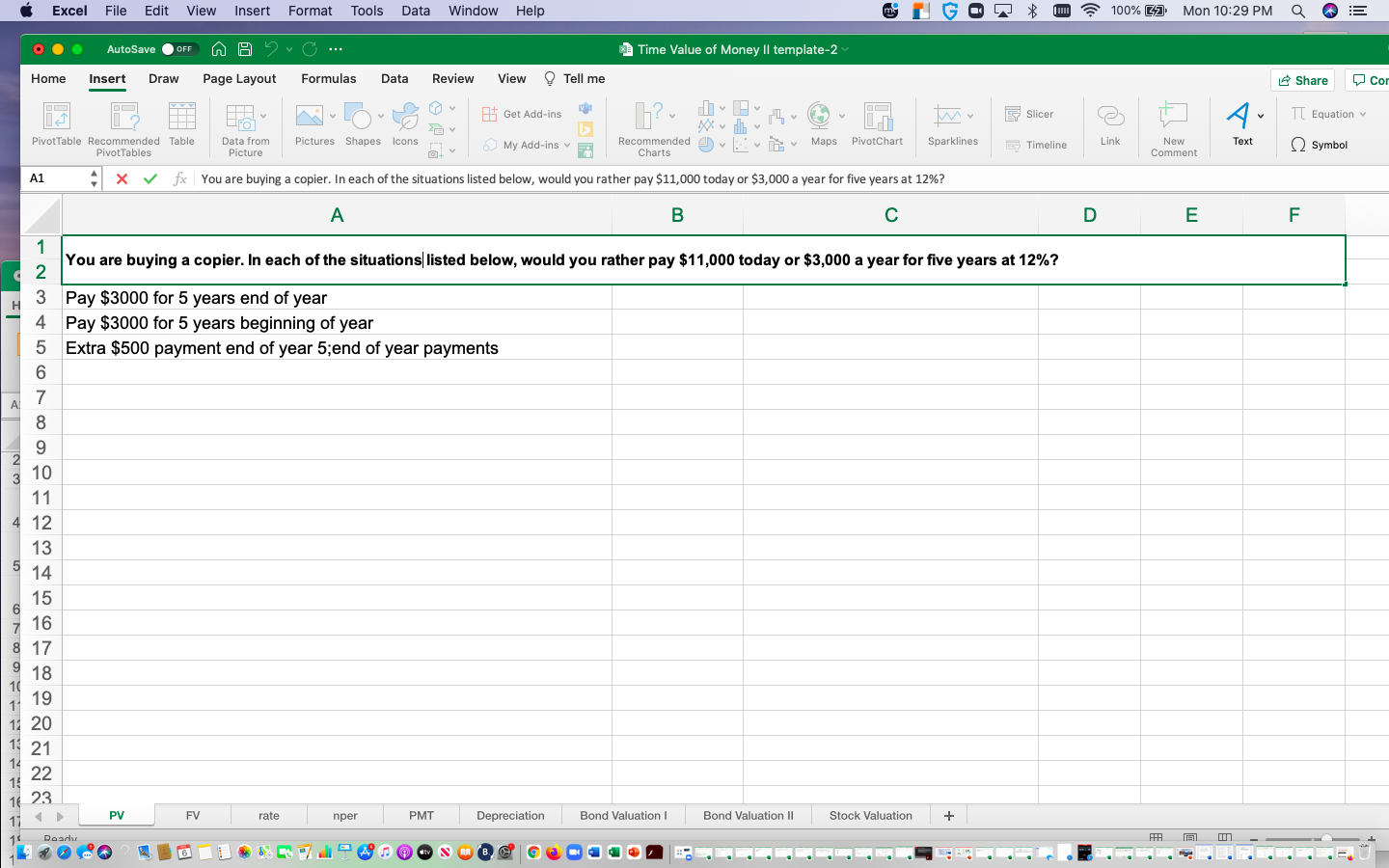
Task: Insert a Maps chart
Action: pos(822,125)
